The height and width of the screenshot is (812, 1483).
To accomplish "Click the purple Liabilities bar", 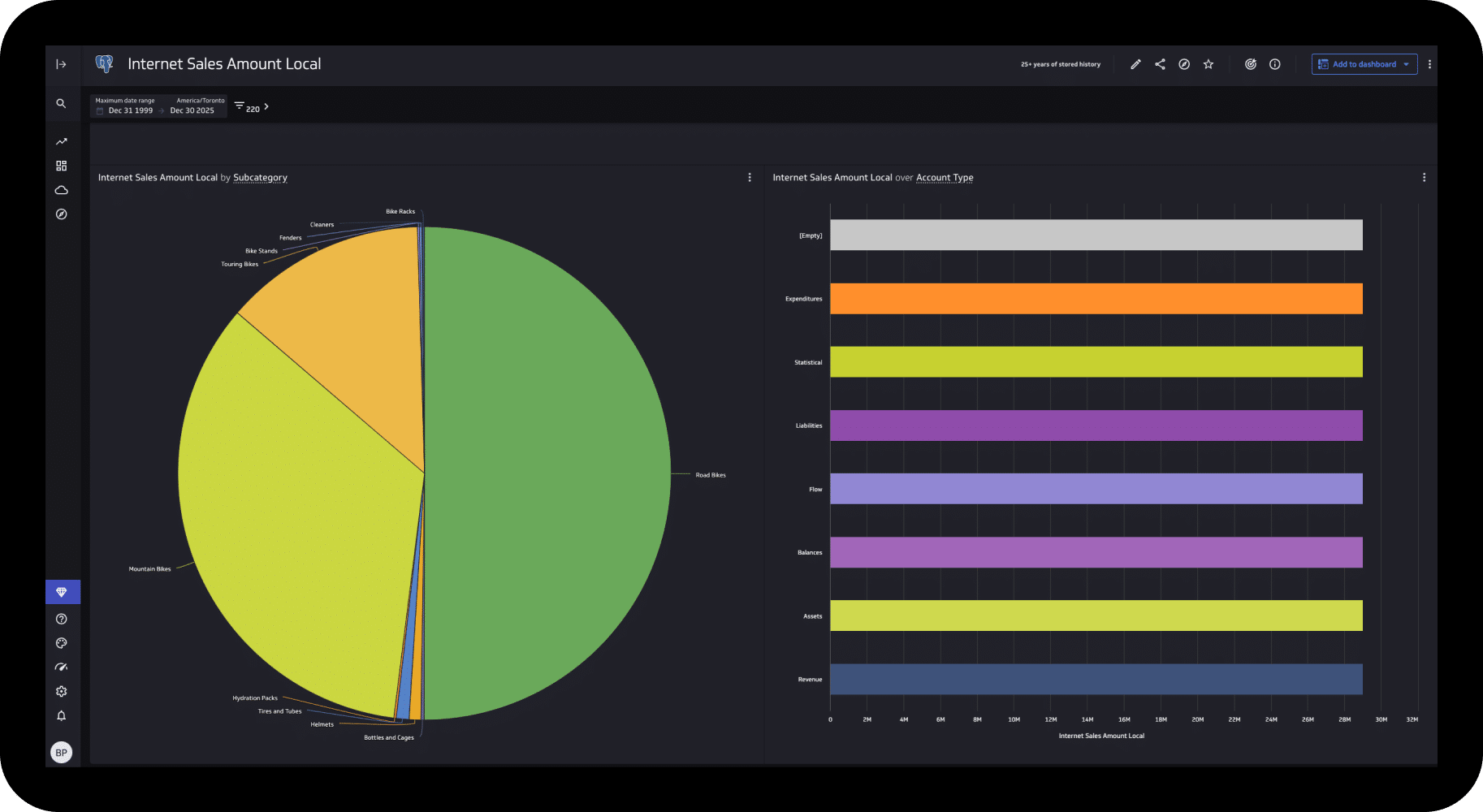I will pyautogui.click(x=1096, y=425).
